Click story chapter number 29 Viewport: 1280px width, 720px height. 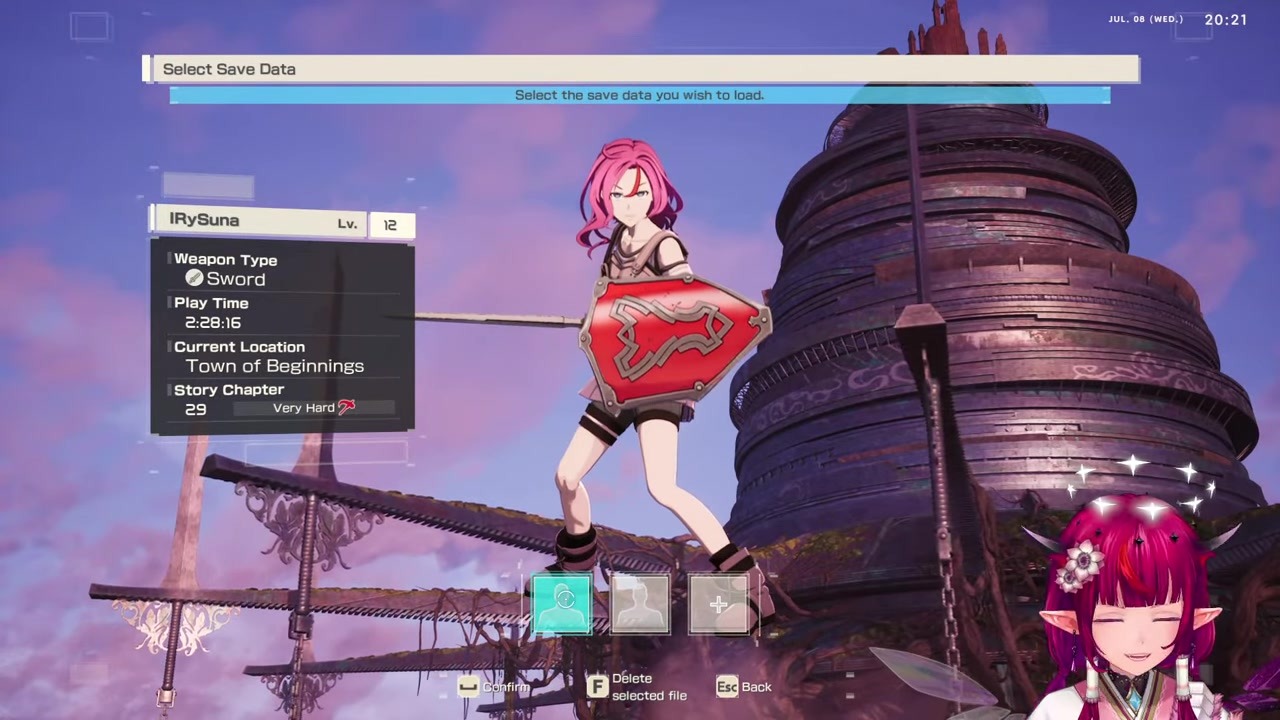coord(196,409)
